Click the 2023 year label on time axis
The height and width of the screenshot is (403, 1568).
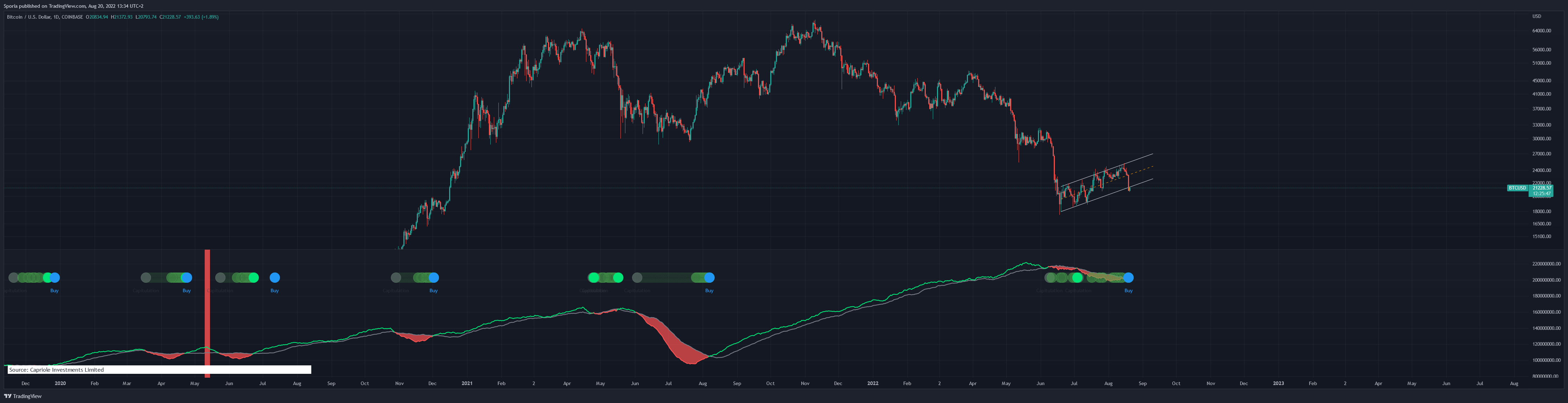[1278, 384]
